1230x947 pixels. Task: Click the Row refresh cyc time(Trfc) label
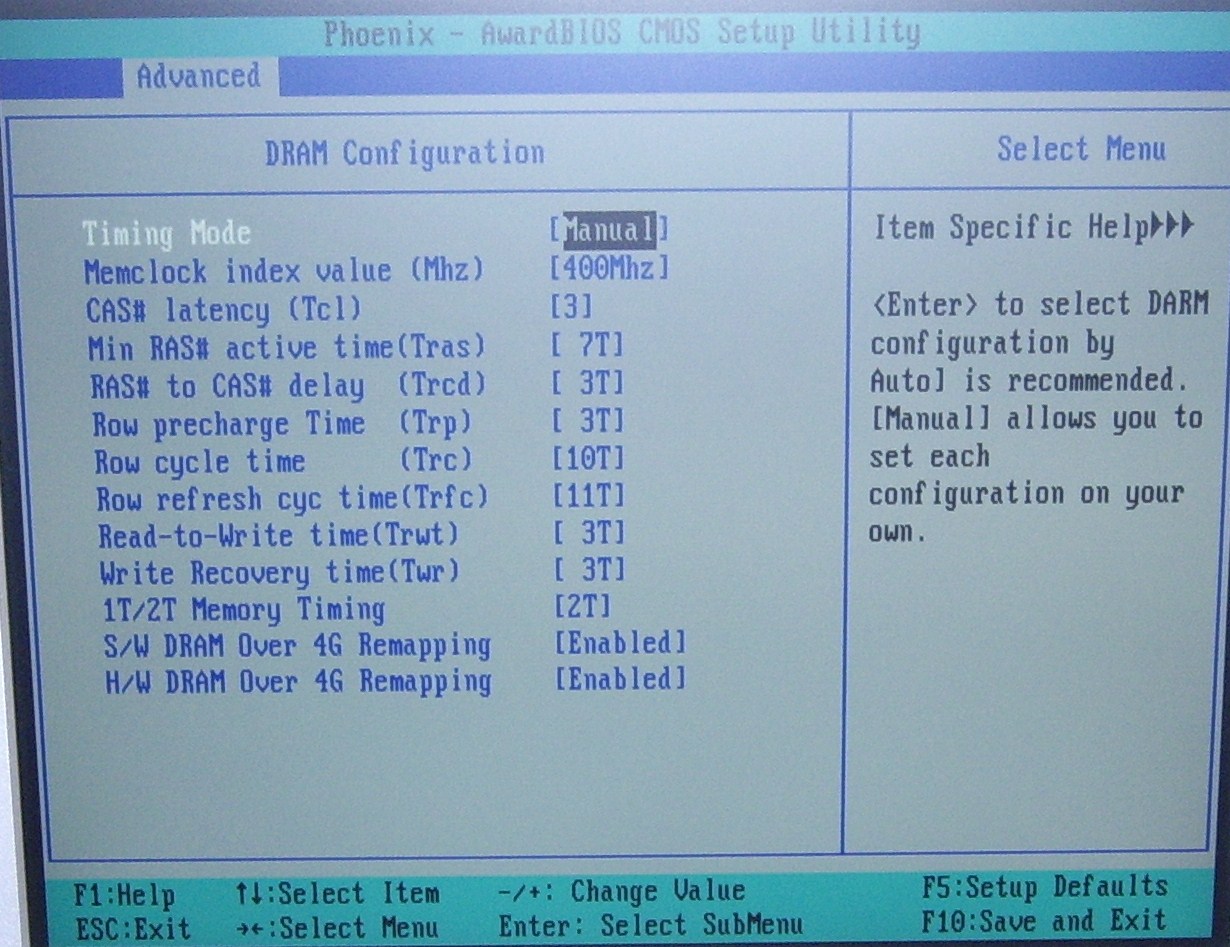(x=292, y=498)
